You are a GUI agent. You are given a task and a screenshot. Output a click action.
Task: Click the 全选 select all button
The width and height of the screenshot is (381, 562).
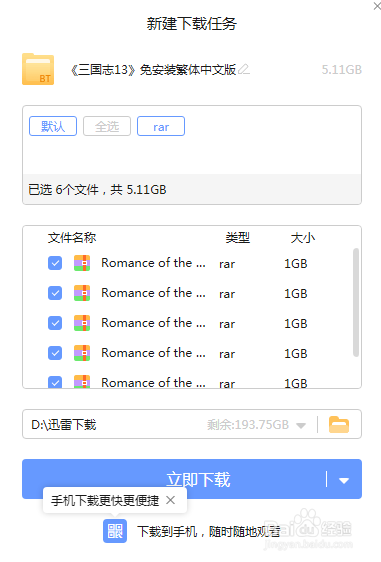(x=107, y=126)
